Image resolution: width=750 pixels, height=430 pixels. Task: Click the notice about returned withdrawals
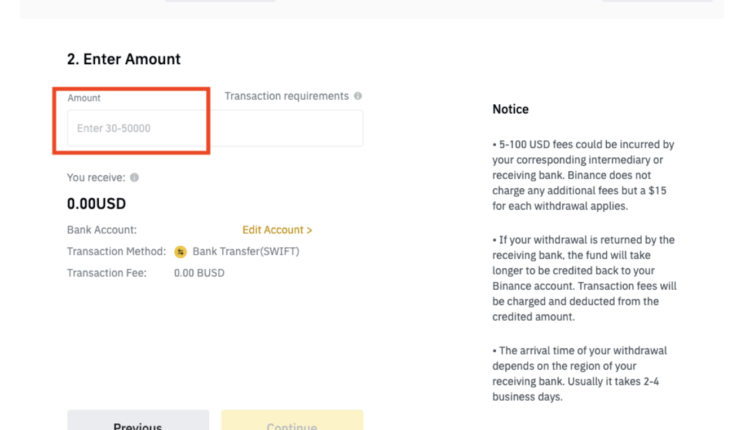[584, 278]
